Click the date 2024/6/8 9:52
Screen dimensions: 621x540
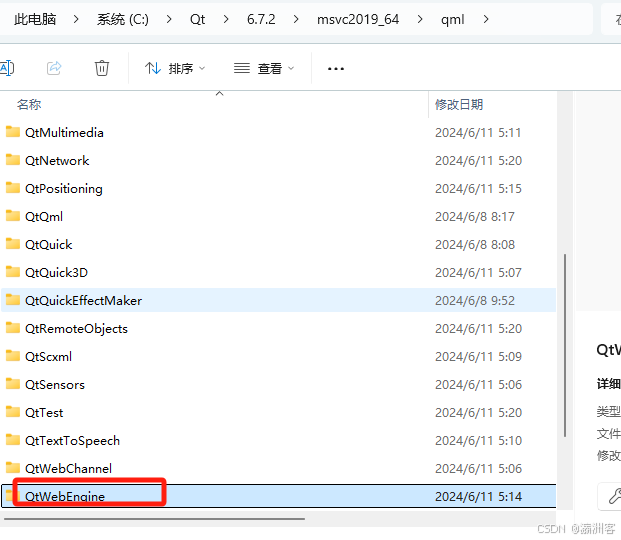[x=475, y=301]
